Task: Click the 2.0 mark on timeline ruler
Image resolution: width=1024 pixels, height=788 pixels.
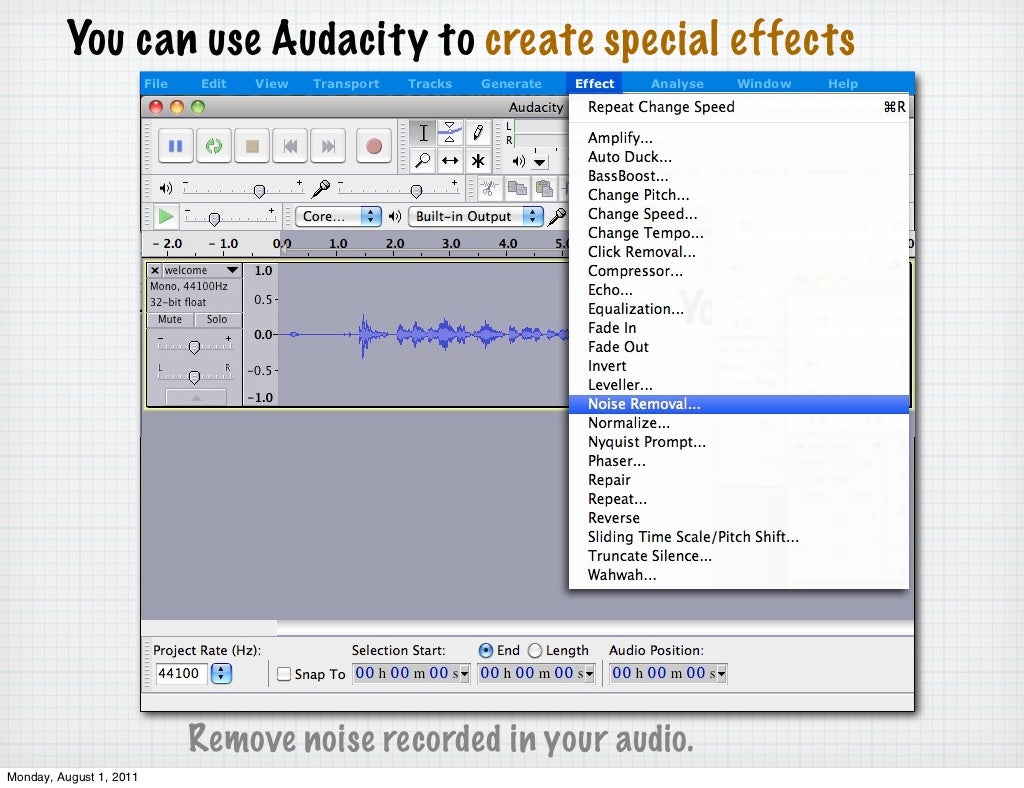Action: pos(394,244)
